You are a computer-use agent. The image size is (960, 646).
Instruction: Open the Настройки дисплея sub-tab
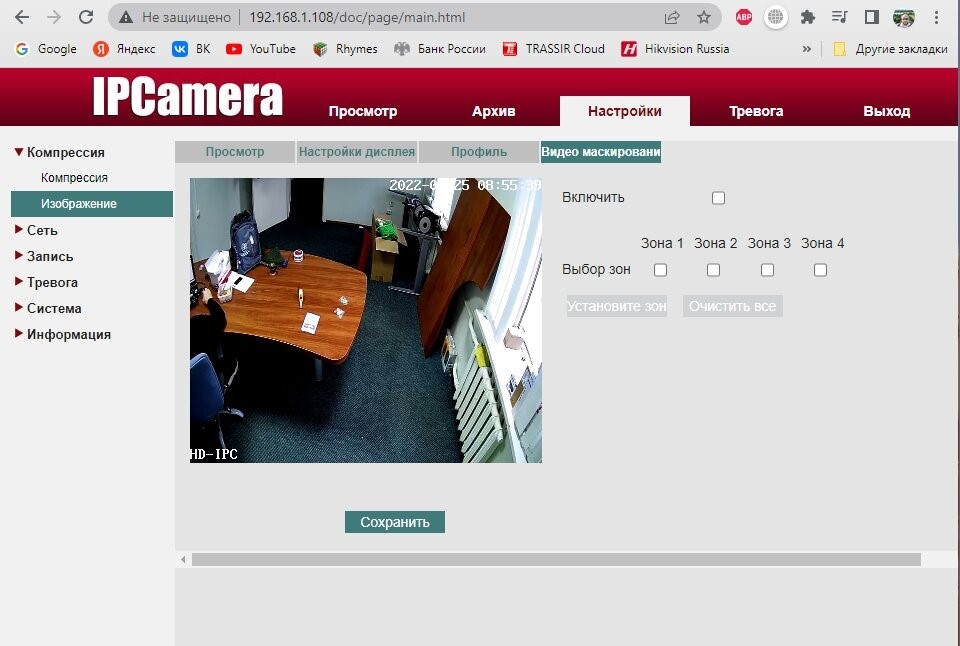357,152
